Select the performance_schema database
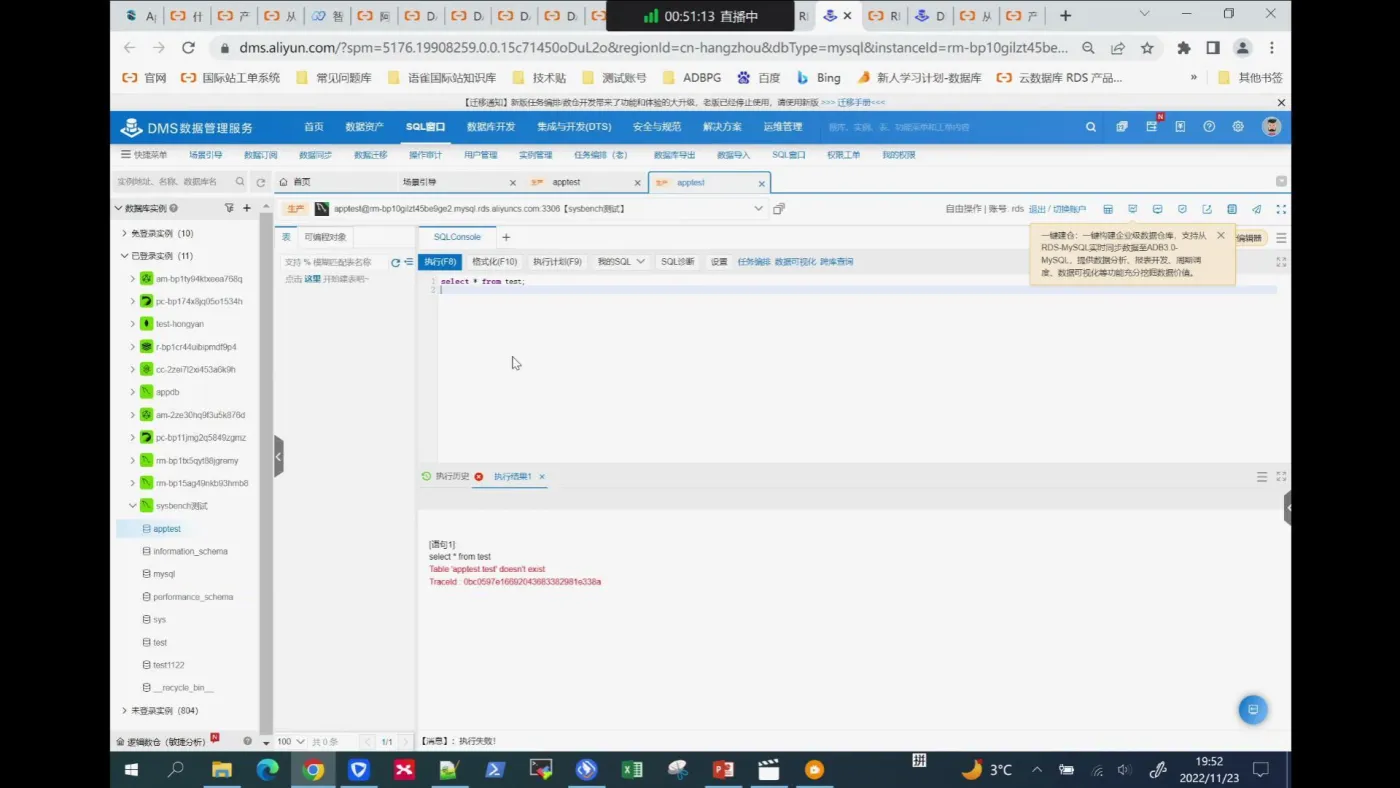 (x=192, y=597)
